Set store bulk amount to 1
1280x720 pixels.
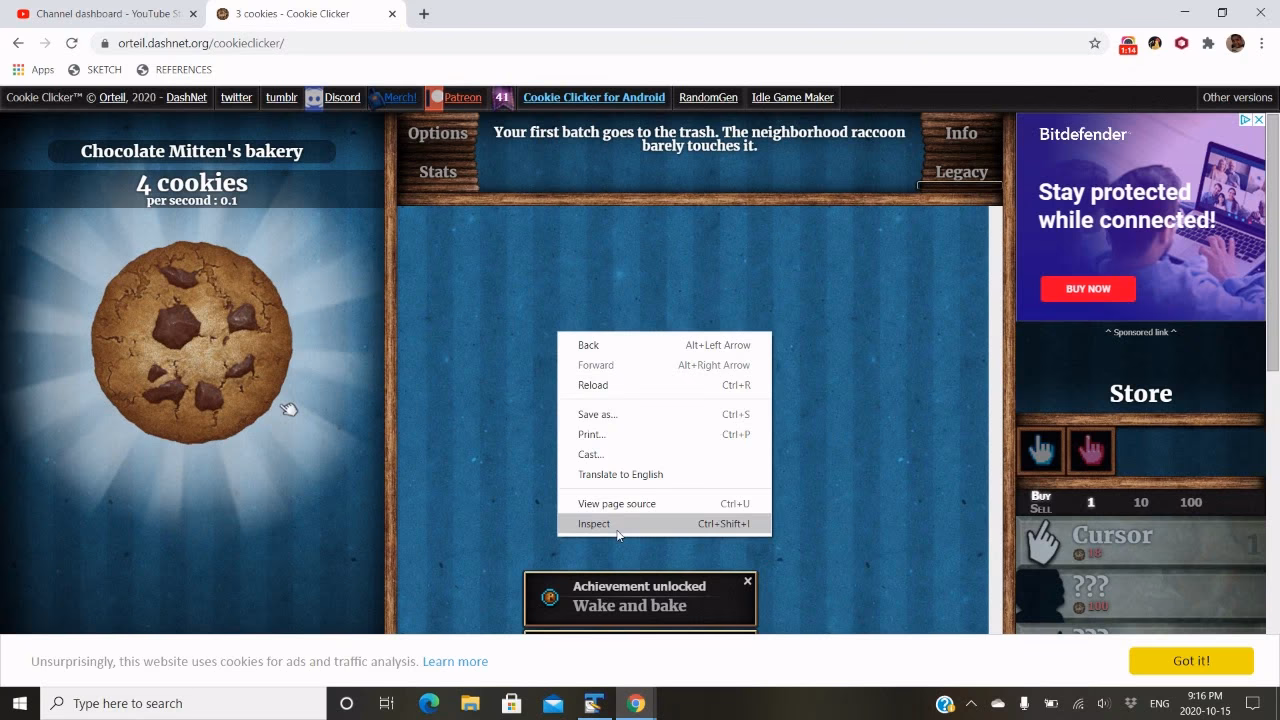click(x=1091, y=502)
